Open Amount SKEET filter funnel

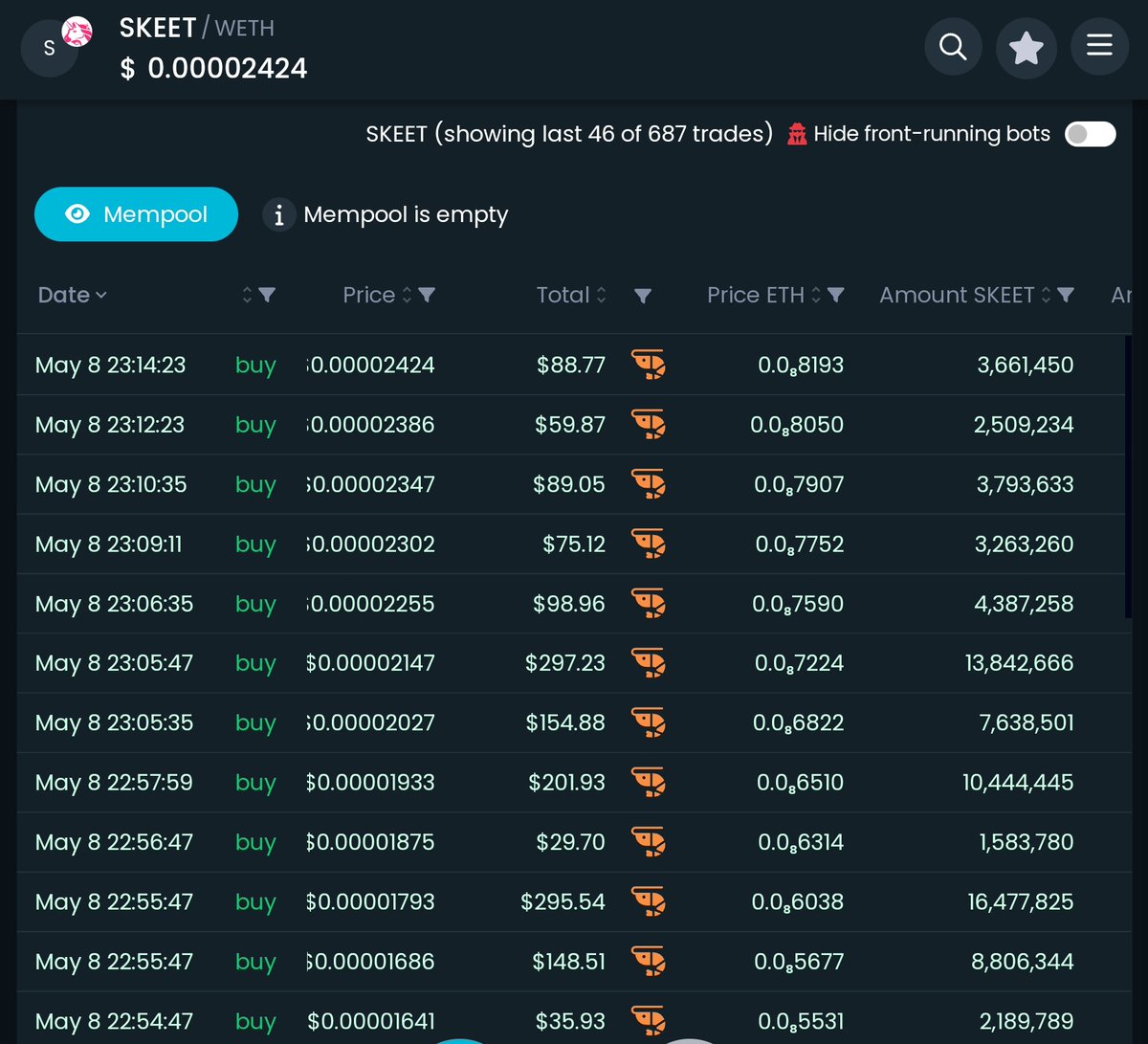pyautogui.click(x=1066, y=296)
